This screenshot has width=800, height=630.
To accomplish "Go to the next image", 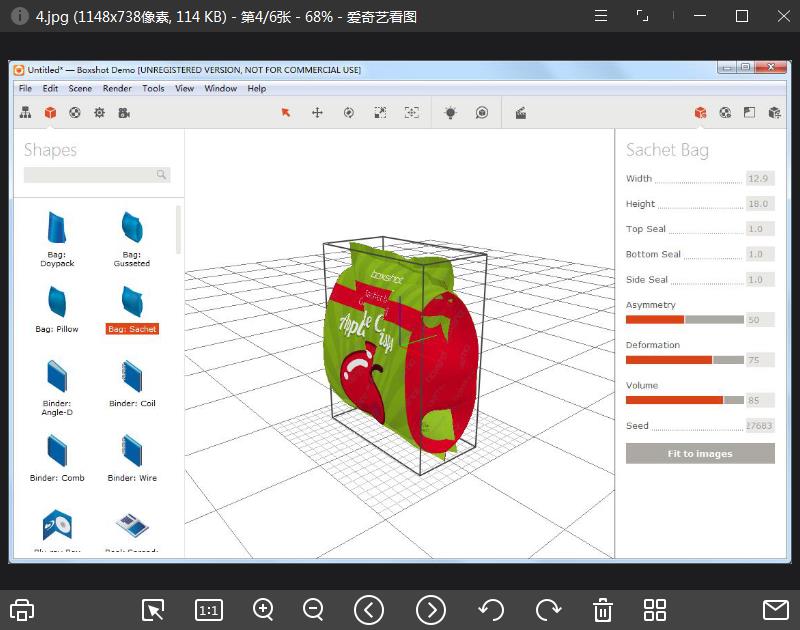I will coord(431,610).
